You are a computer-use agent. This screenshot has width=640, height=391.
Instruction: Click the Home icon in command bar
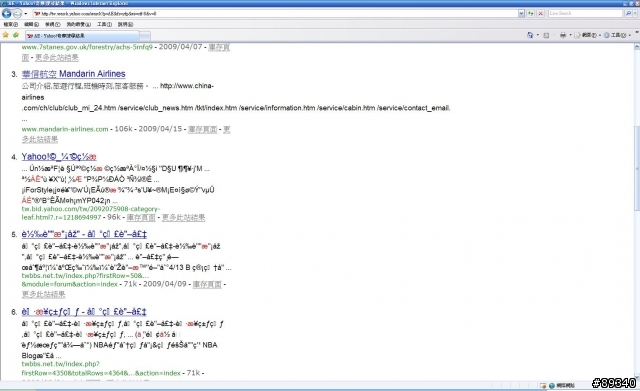[530, 36]
